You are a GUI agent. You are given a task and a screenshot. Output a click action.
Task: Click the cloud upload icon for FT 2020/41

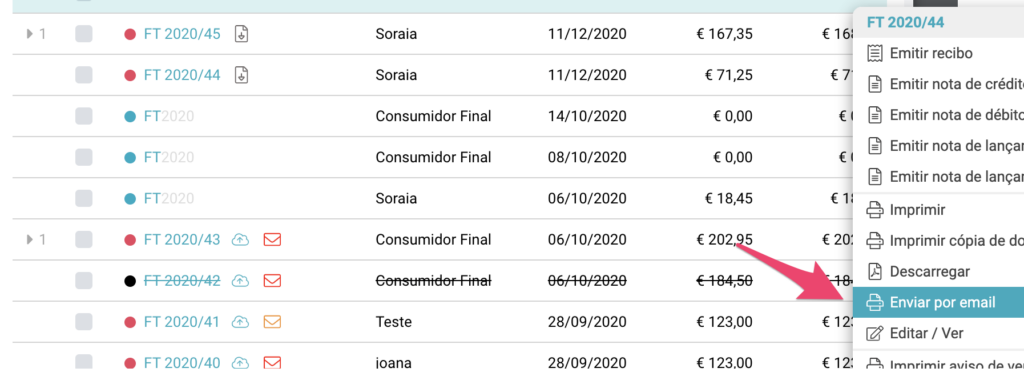pos(241,321)
